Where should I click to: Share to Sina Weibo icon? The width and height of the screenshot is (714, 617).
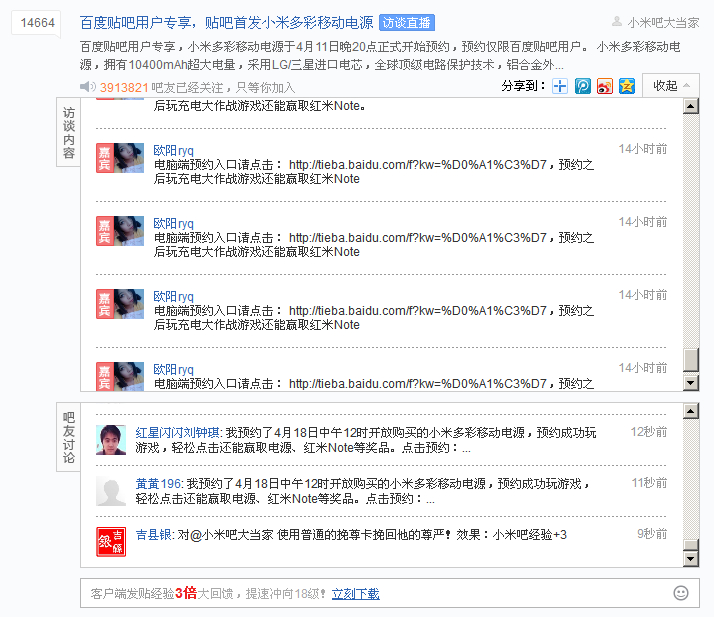tap(605, 86)
